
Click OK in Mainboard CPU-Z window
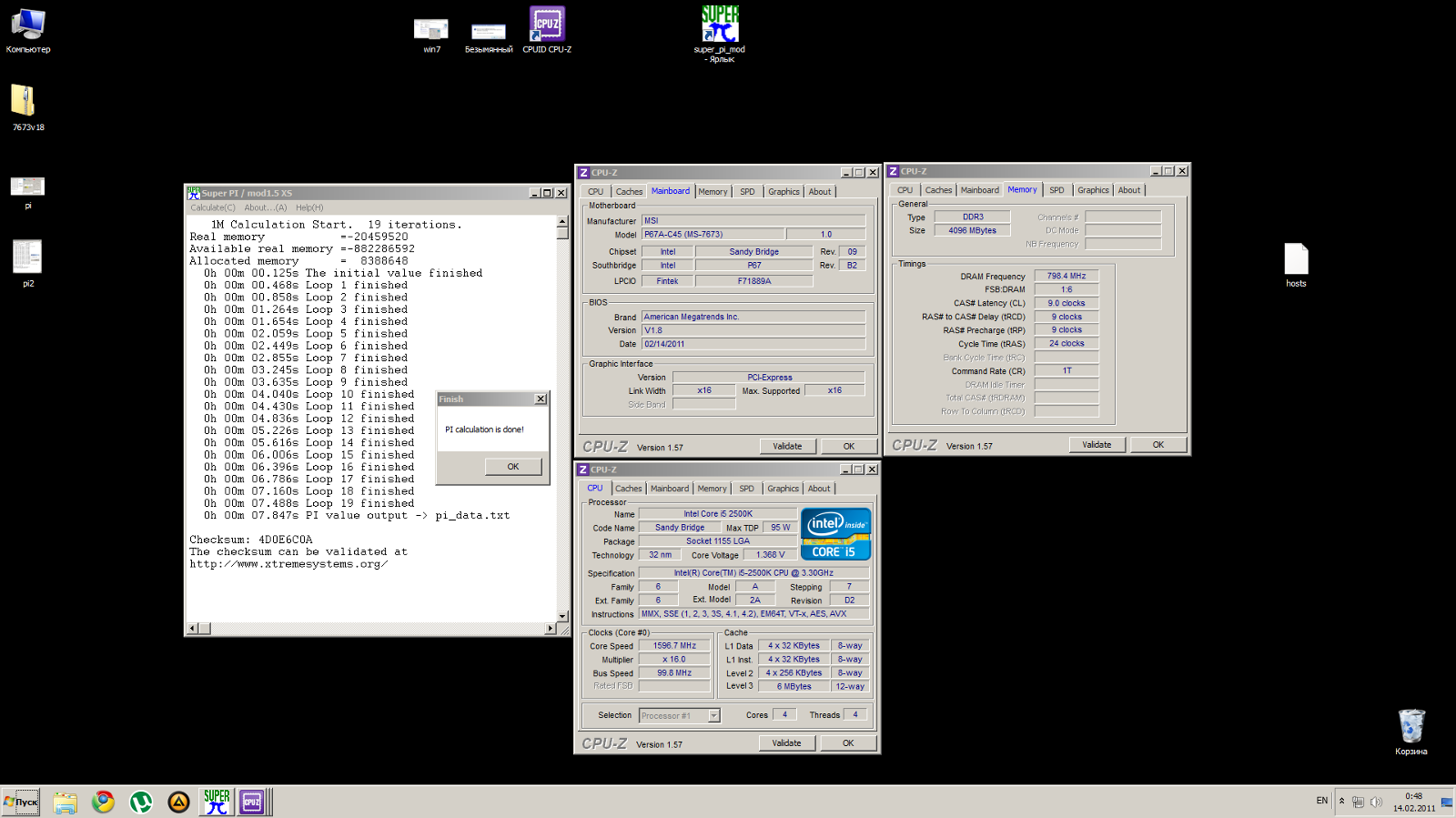point(848,446)
